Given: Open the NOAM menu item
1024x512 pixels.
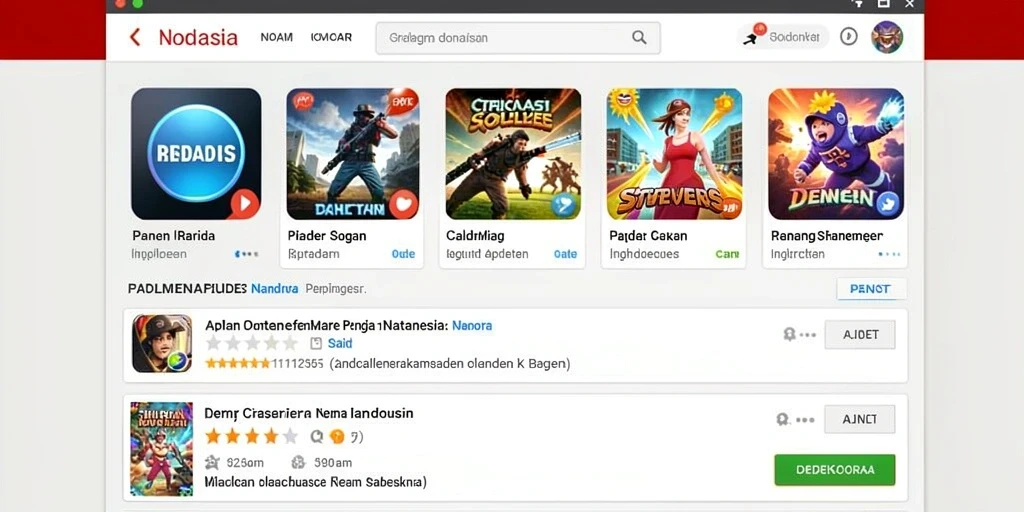Looking at the screenshot, I should 276,37.
